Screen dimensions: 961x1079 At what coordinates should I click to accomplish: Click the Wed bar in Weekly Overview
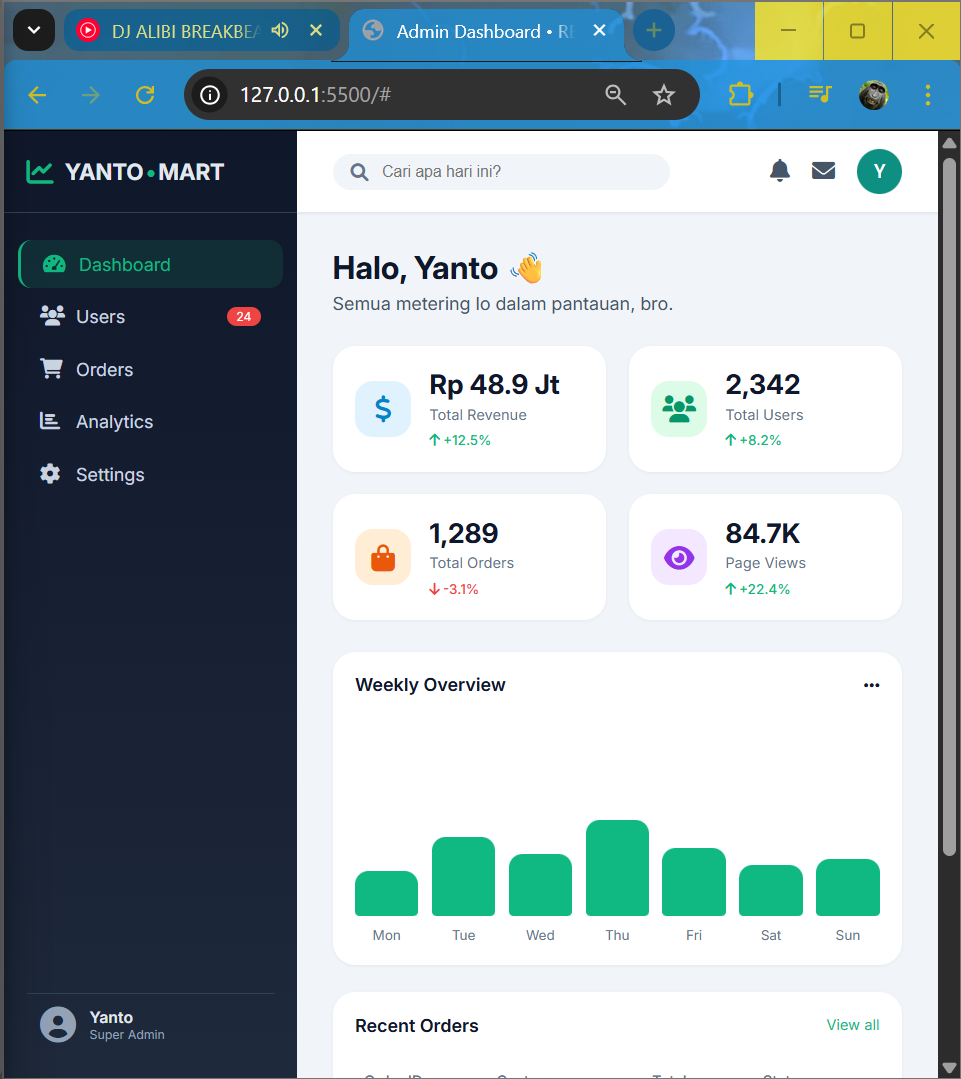click(540, 885)
